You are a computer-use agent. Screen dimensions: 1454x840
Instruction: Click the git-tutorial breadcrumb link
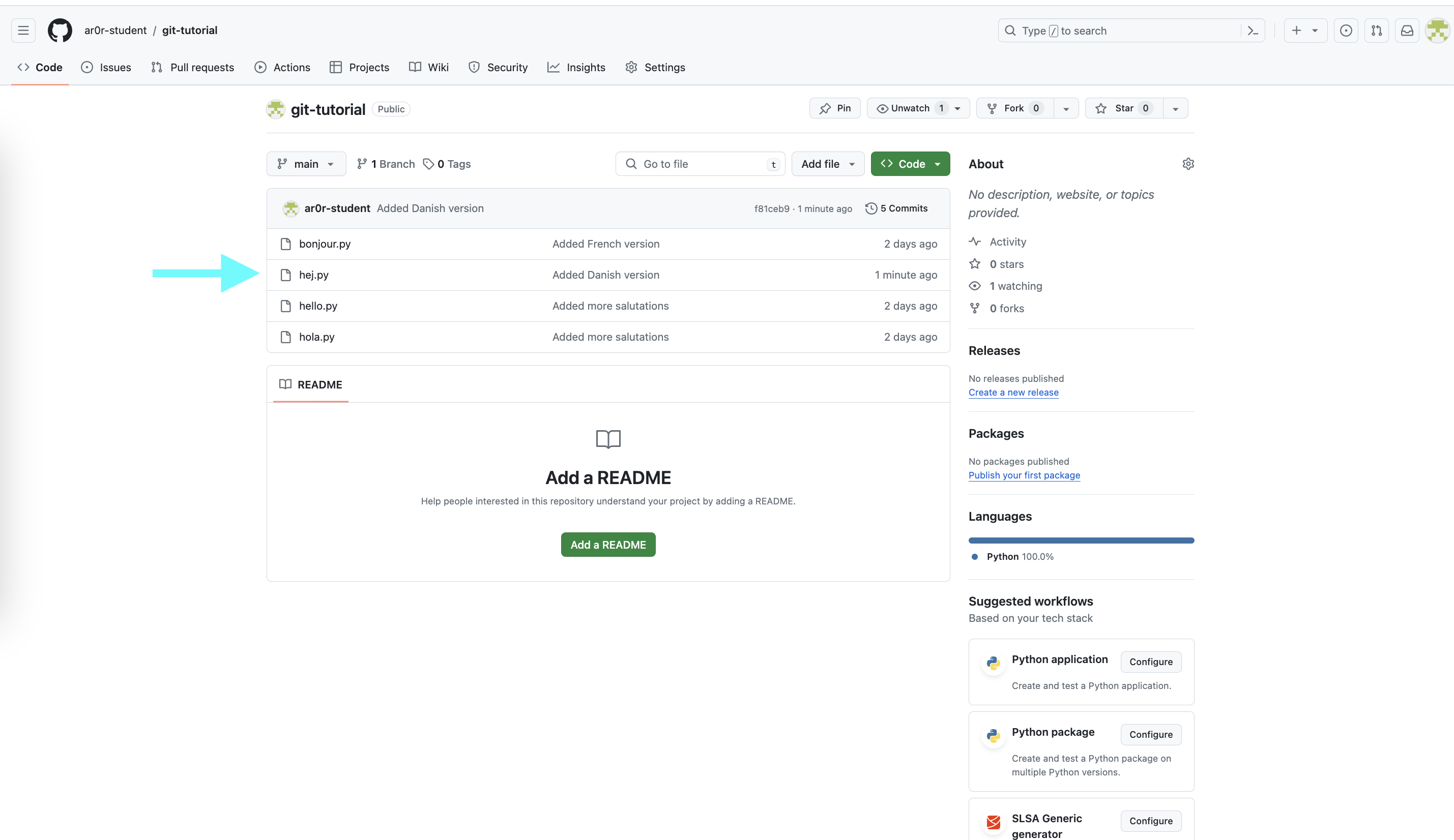[190, 31]
